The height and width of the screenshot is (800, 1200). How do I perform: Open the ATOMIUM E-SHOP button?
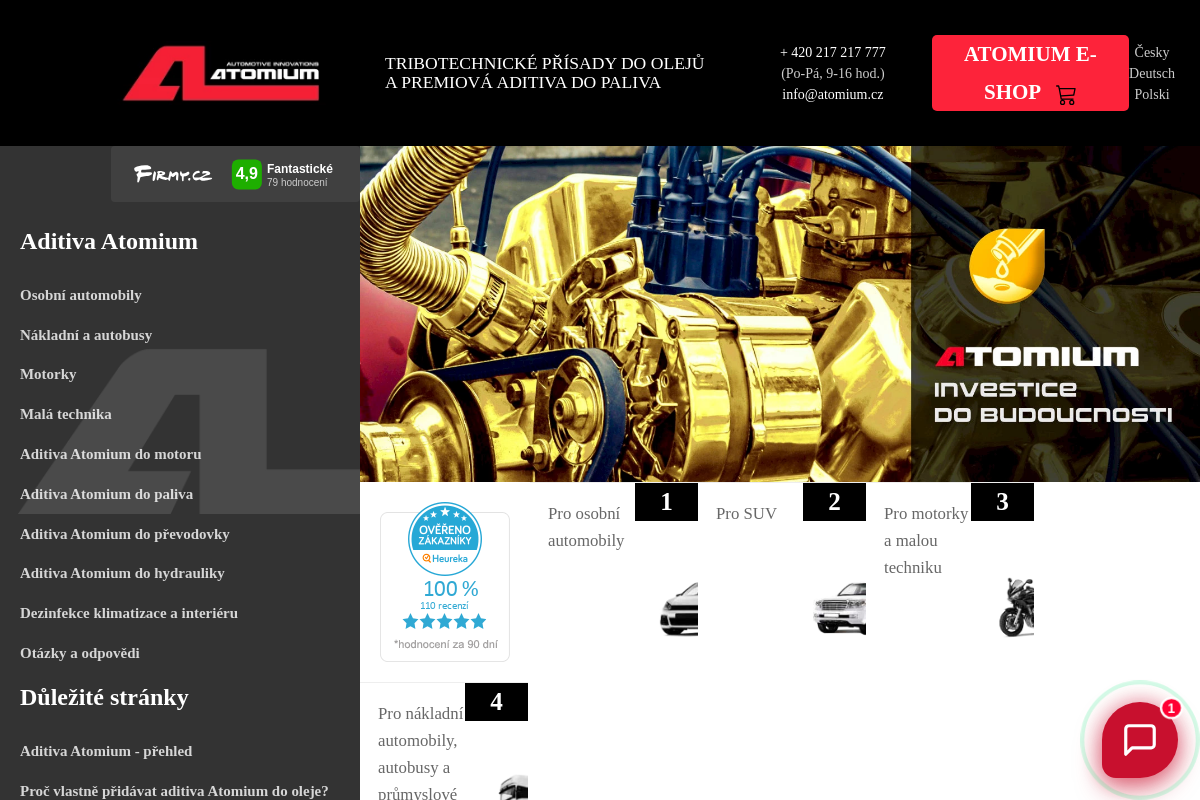tap(1030, 73)
